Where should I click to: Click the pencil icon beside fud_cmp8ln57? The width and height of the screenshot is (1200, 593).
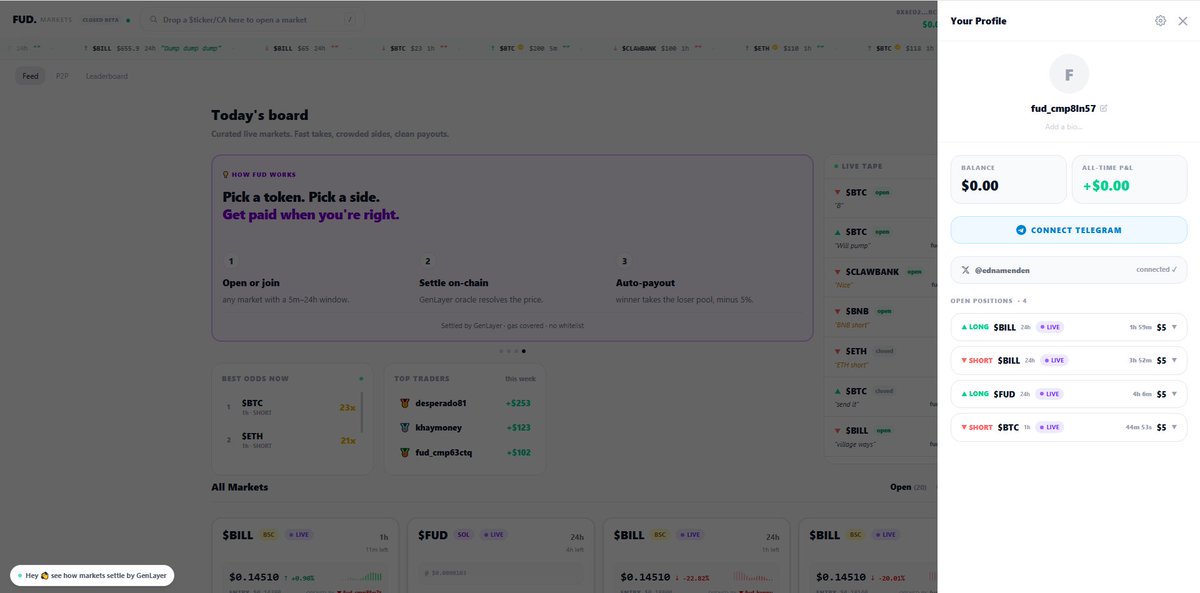click(x=1104, y=108)
